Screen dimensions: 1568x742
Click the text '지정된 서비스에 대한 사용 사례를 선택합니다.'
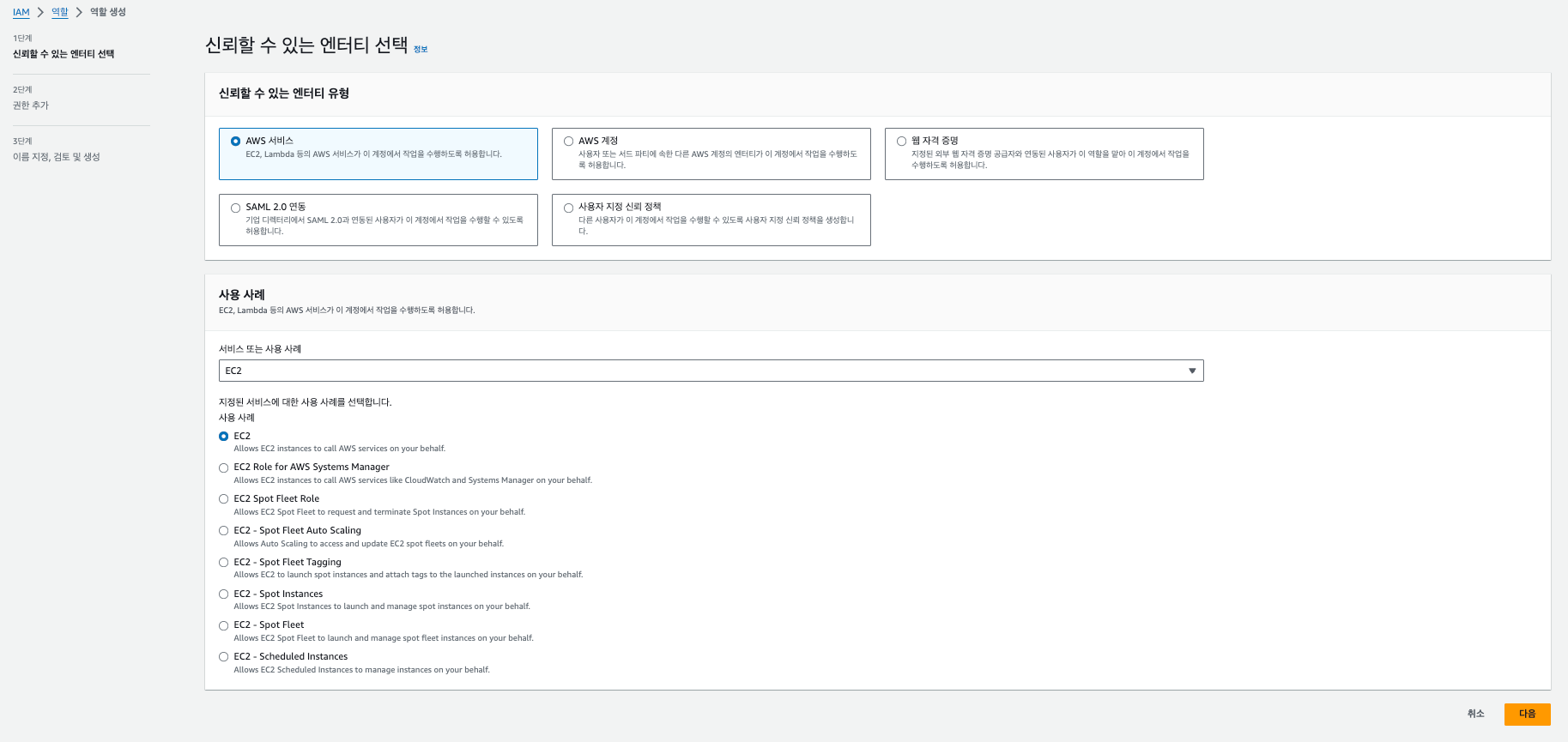(x=306, y=402)
